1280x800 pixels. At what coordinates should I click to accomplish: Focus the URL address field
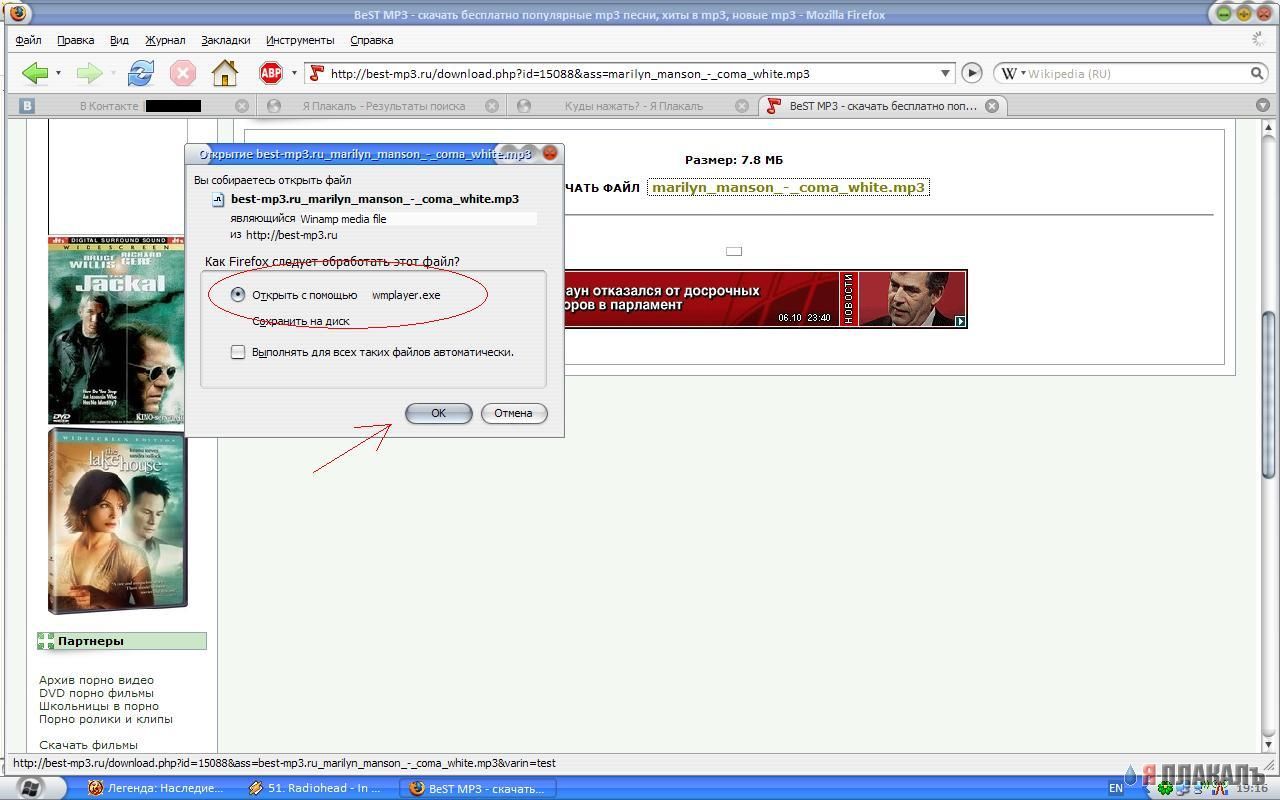(632, 73)
